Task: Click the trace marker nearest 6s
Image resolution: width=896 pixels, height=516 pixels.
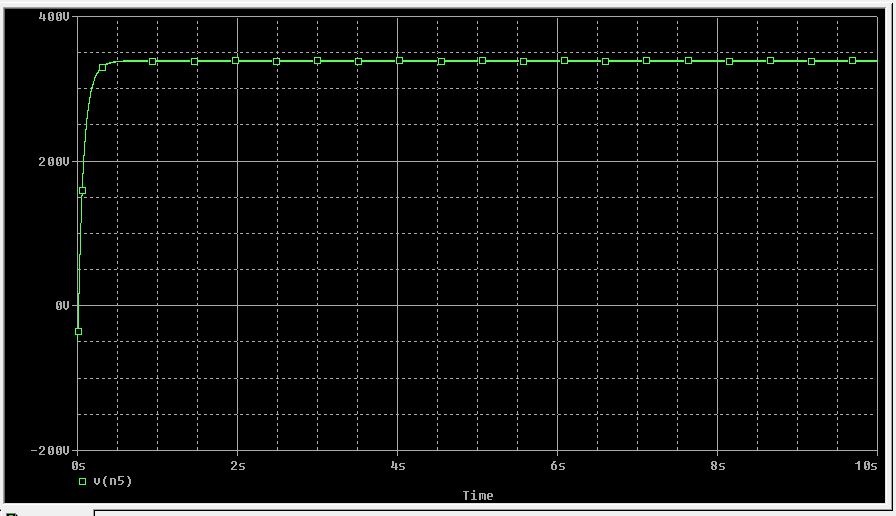Action: coord(564,61)
